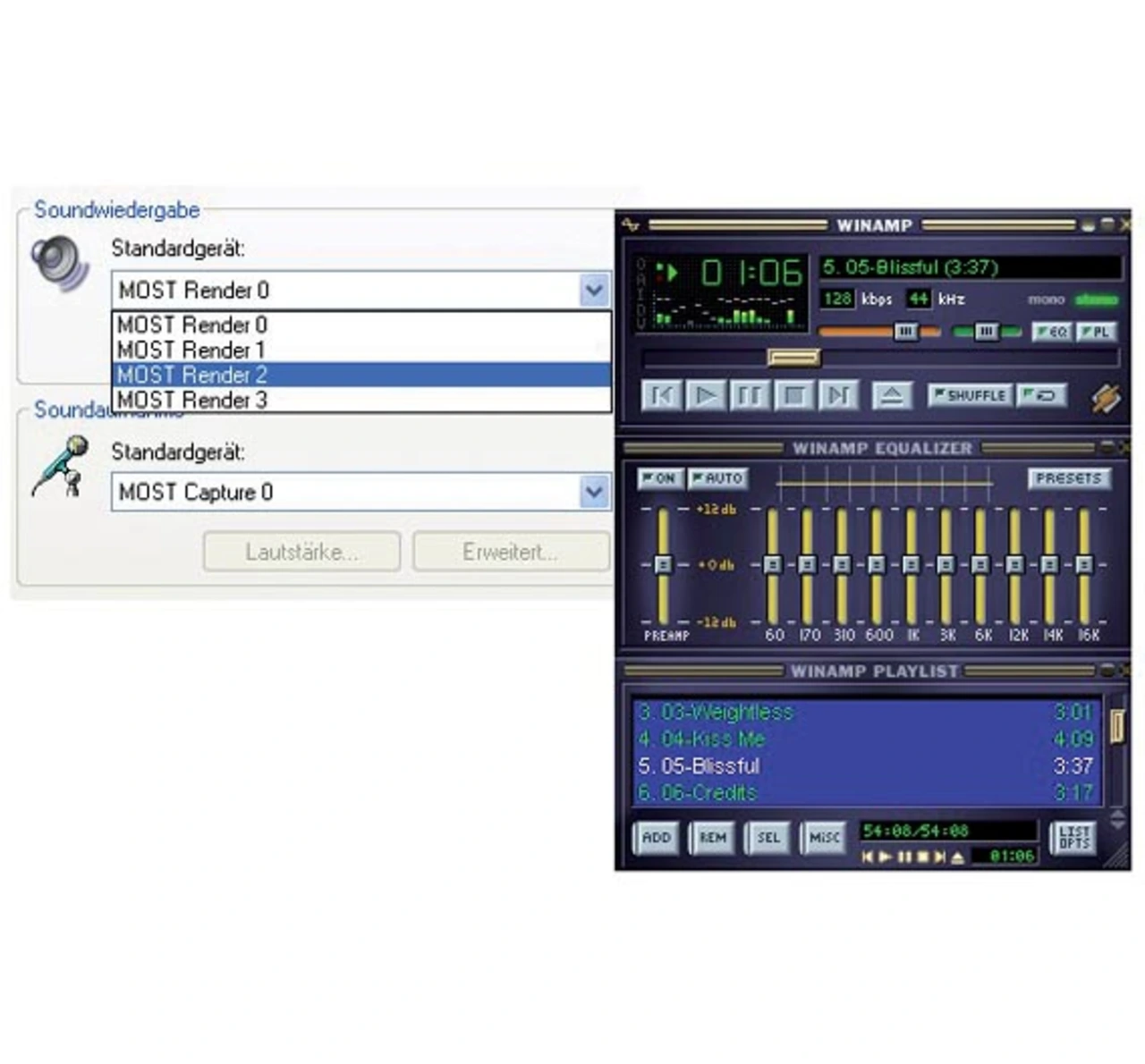This screenshot has width=1145, height=1064.
Task: Open file with Winamp Eject button
Action: tap(891, 395)
